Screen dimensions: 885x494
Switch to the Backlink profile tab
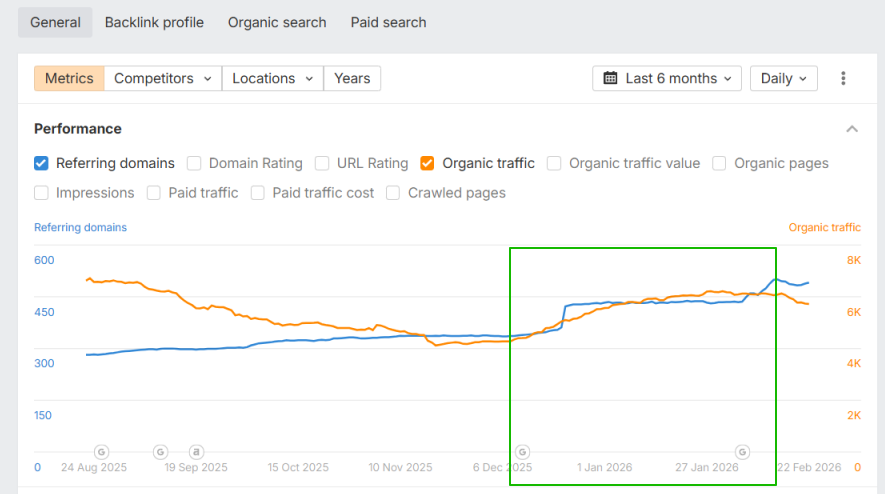pyautogui.click(x=154, y=22)
